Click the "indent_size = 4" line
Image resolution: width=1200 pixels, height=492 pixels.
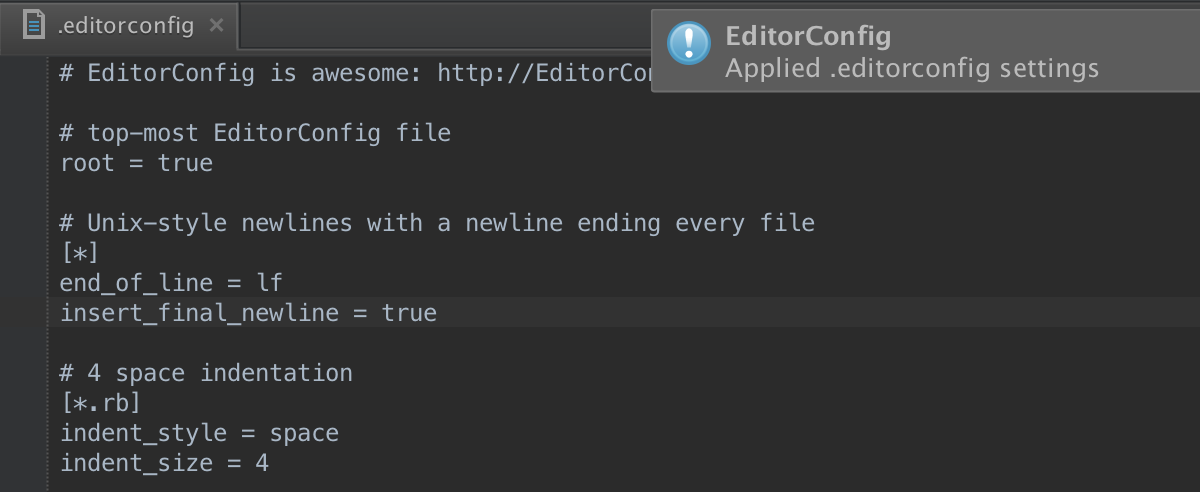[164, 463]
